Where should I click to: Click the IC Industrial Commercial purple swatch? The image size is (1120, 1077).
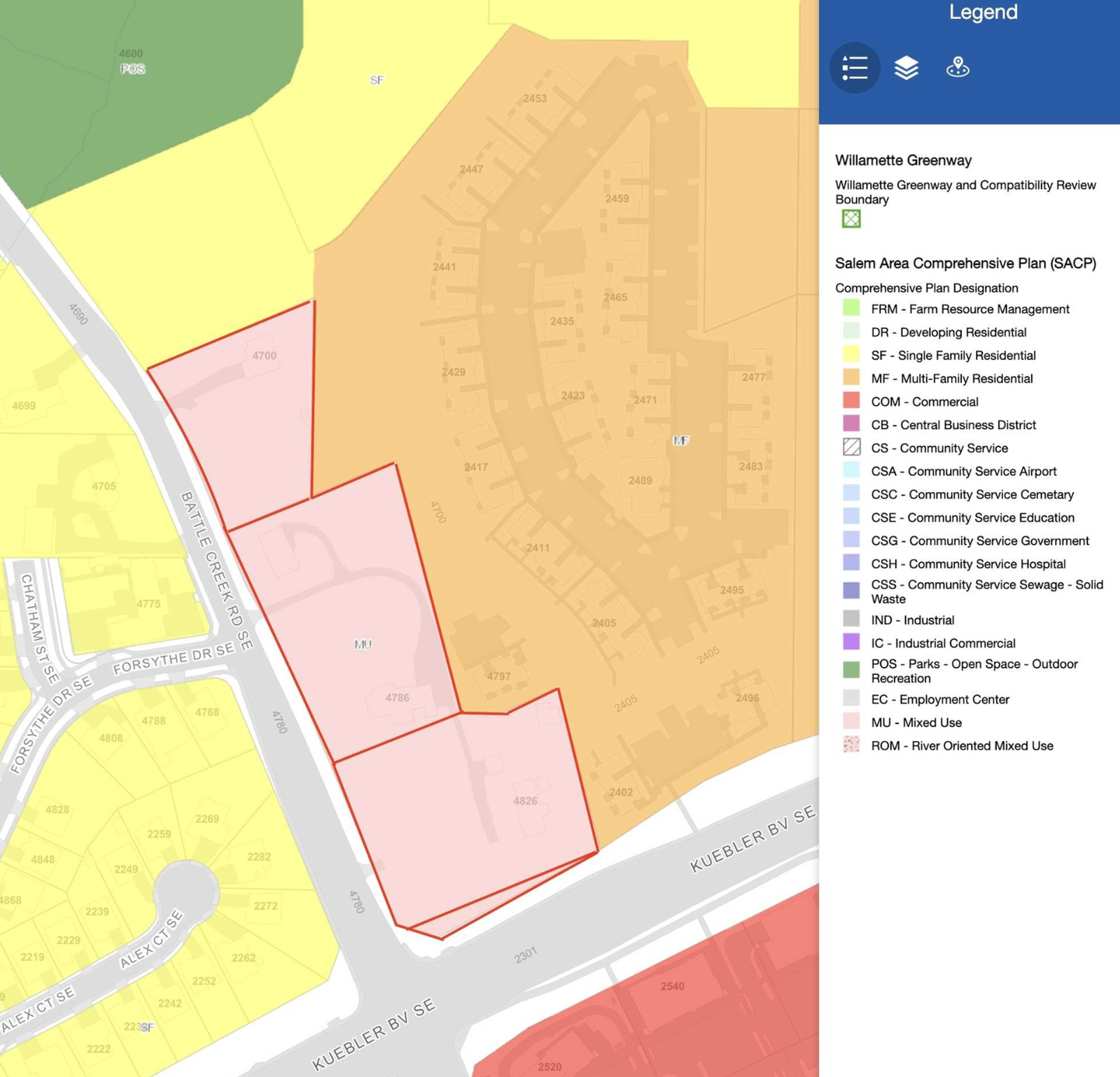(851, 642)
